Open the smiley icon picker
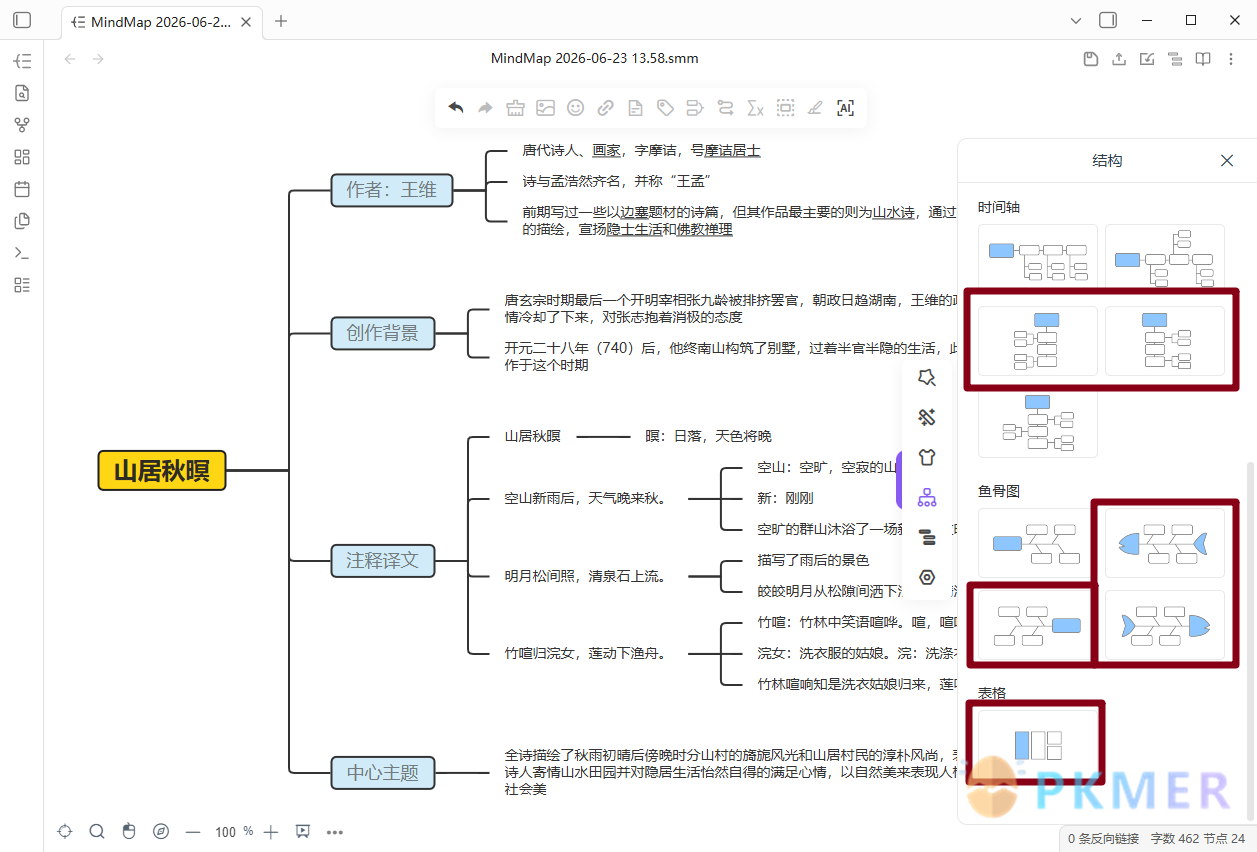1257x852 pixels. [575, 108]
